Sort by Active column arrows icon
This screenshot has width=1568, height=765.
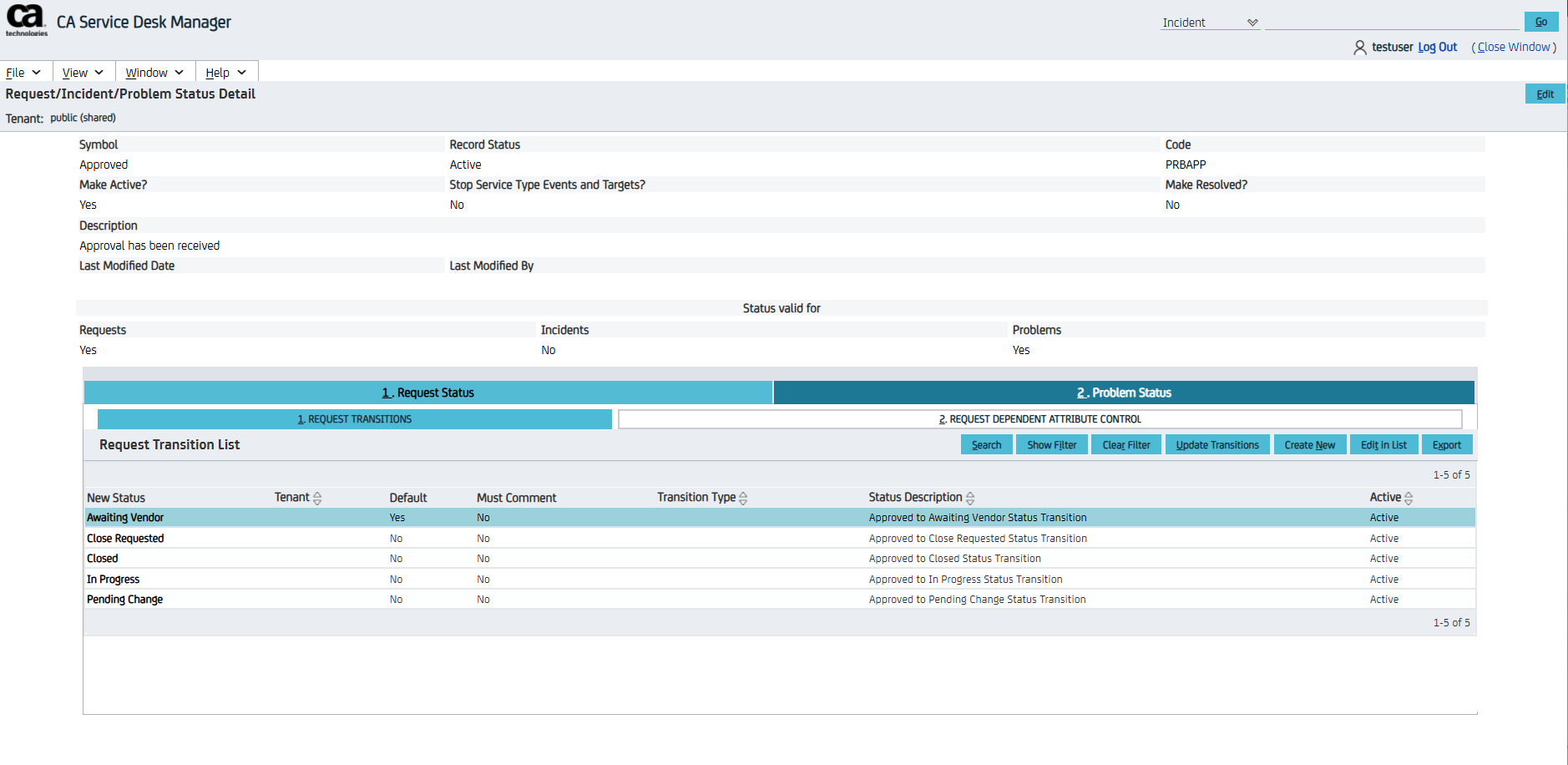(x=1409, y=499)
